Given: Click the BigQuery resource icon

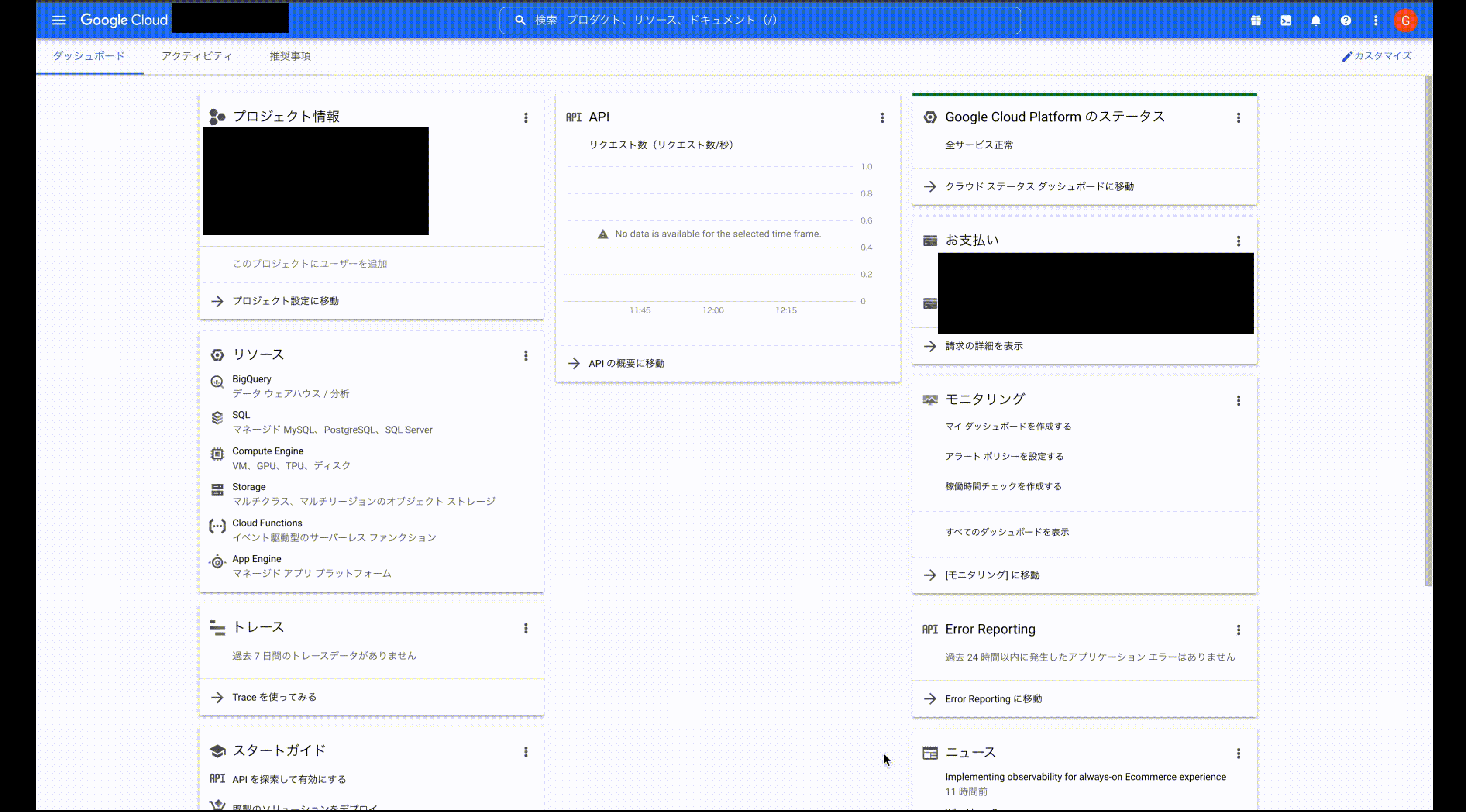Looking at the screenshot, I should coord(217,382).
